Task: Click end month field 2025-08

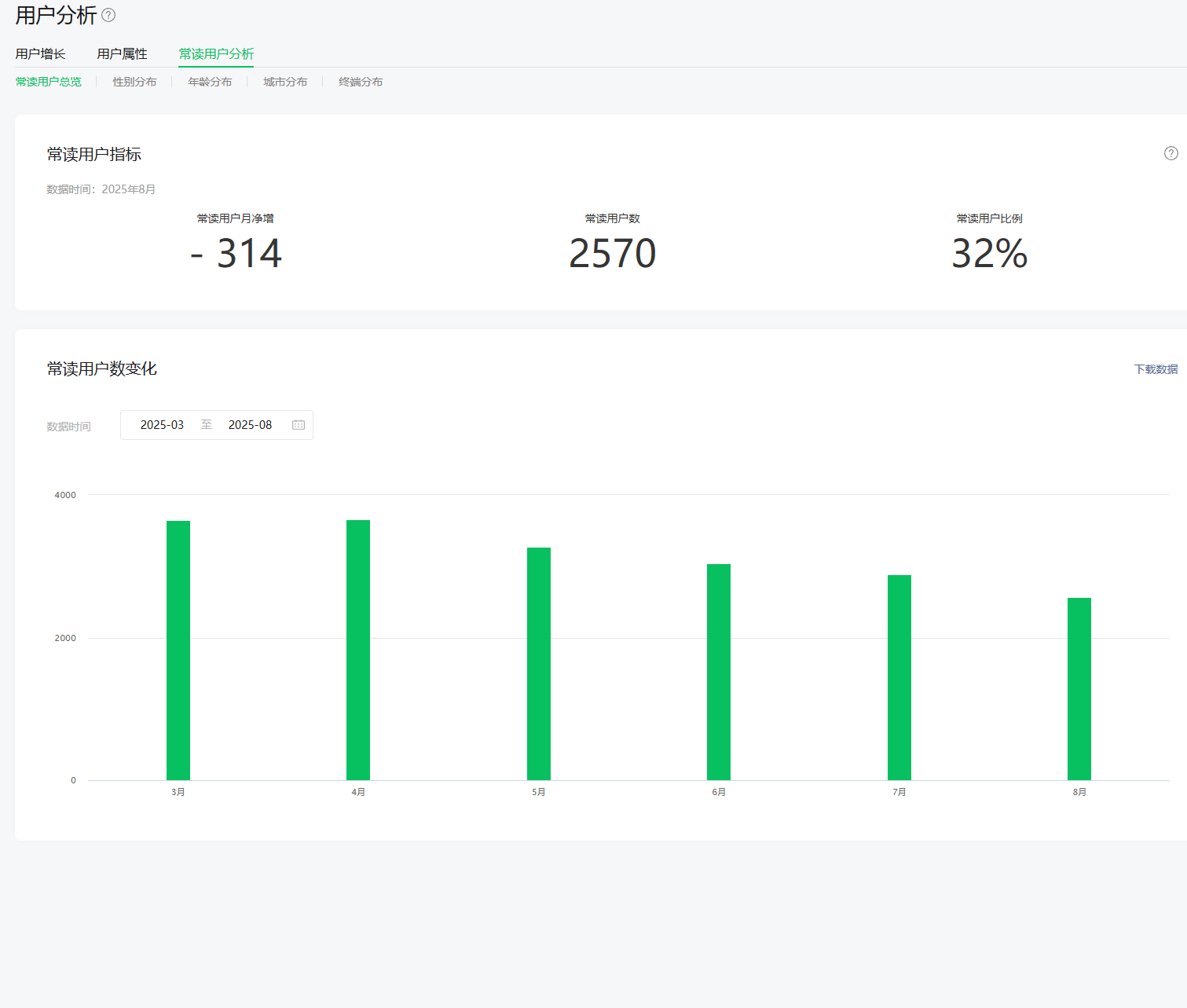Action: pos(250,425)
